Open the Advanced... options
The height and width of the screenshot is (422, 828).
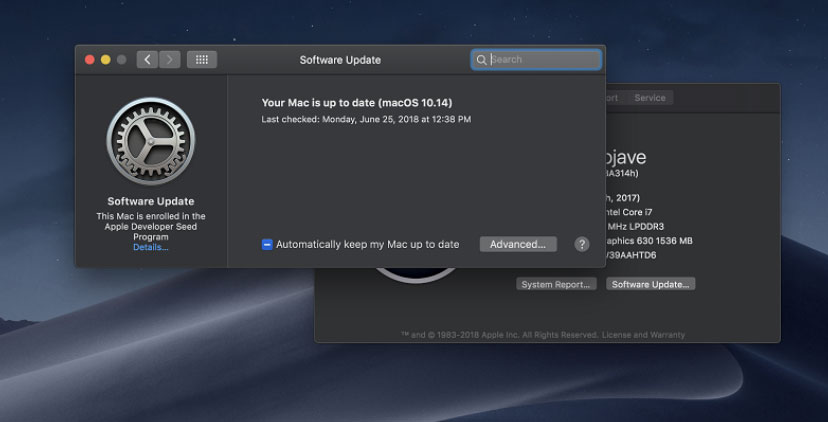click(x=518, y=244)
